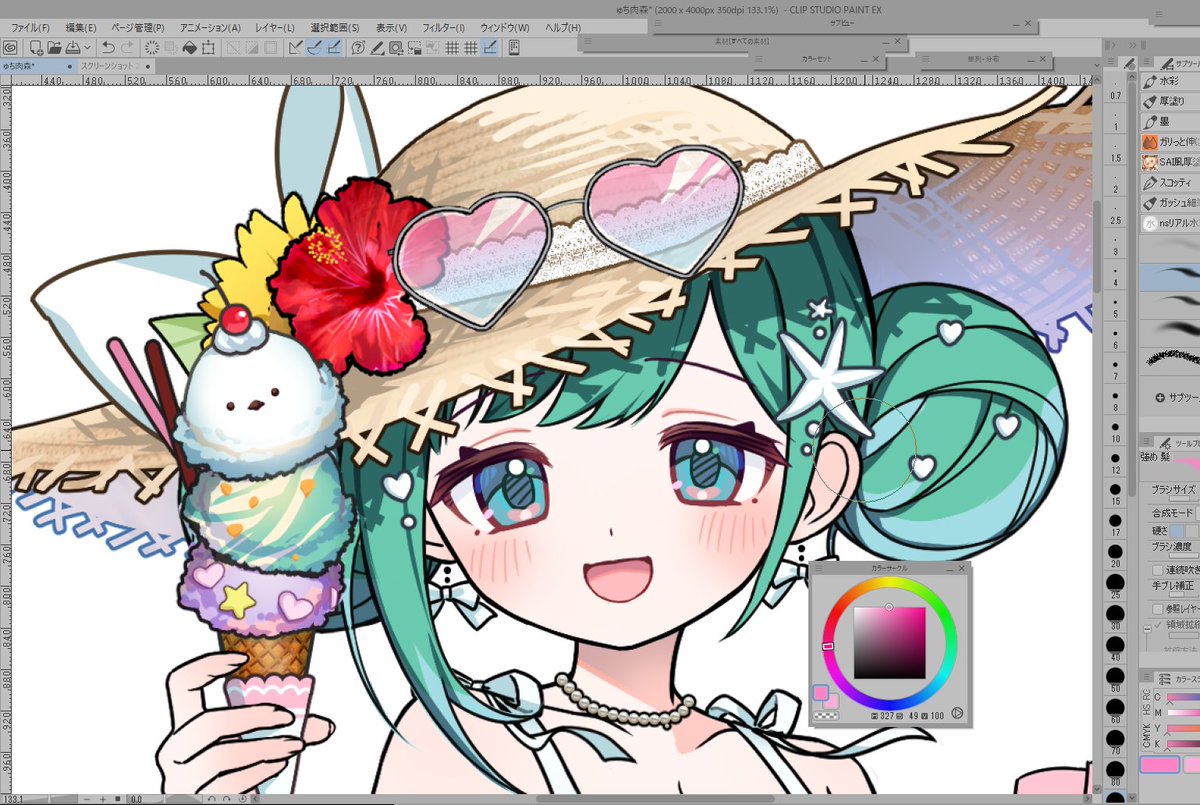The image size is (1200, 805).
Task: Collapse the 領域拡縮 section with the minus expander
Action: 1146,628
